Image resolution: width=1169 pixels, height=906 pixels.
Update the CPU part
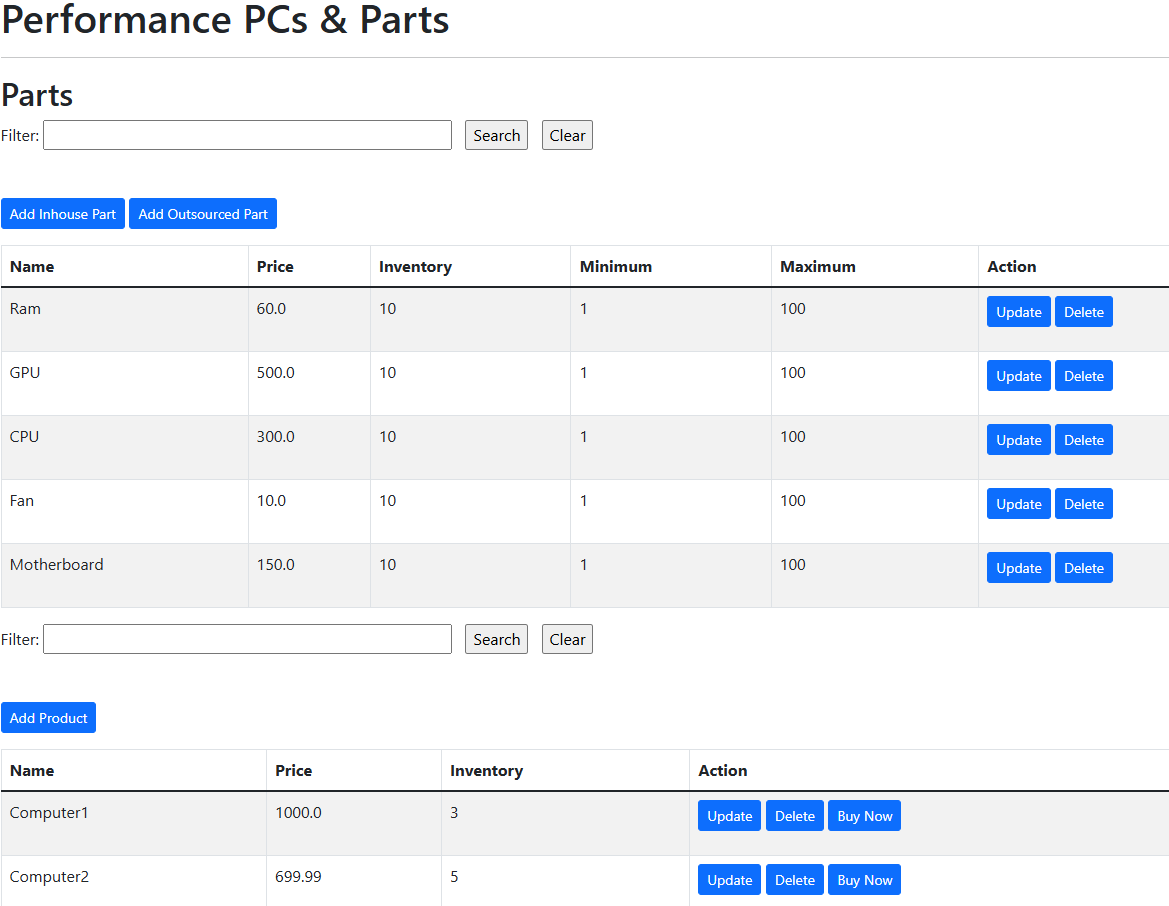1018,440
